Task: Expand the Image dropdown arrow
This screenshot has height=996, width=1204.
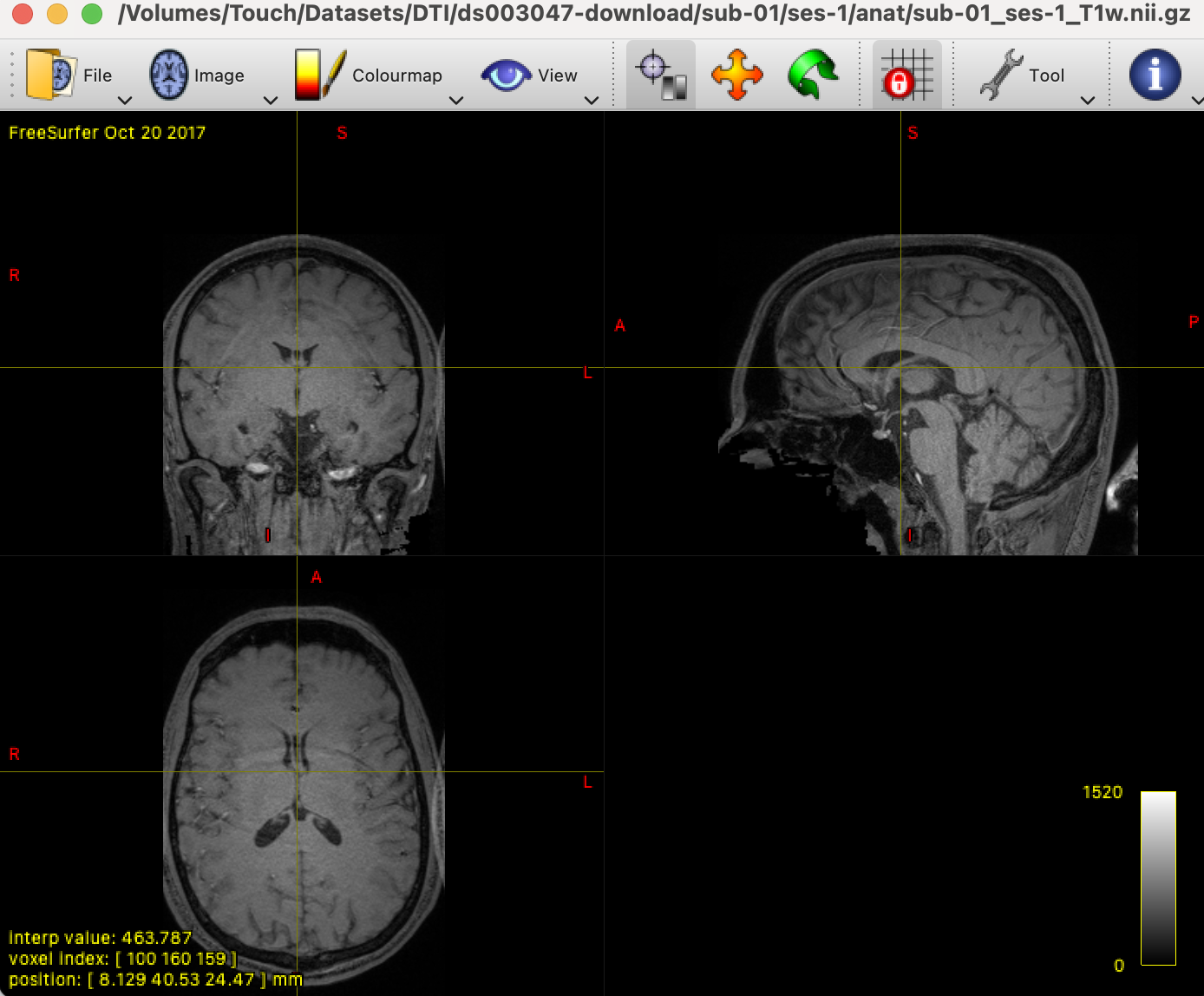Action: pos(271,100)
